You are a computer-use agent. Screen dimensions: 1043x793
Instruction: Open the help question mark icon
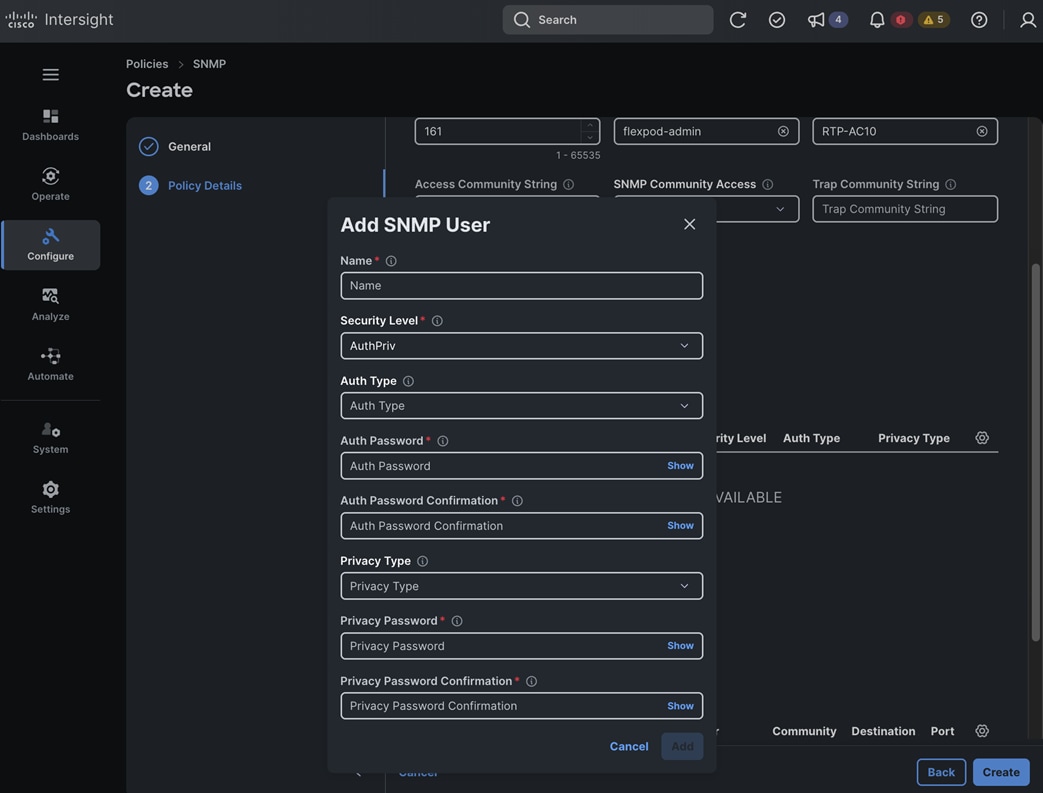(x=978, y=20)
